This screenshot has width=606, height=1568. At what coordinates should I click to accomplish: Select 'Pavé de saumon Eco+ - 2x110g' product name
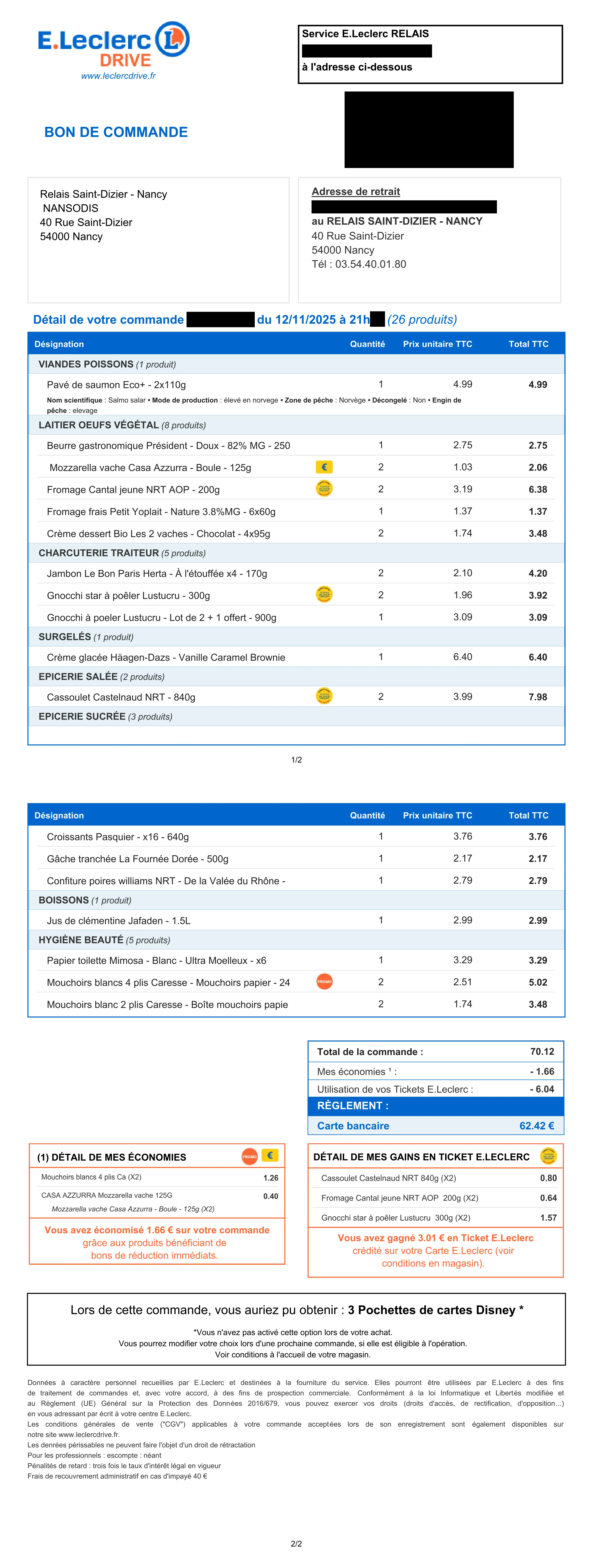click(x=116, y=385)
